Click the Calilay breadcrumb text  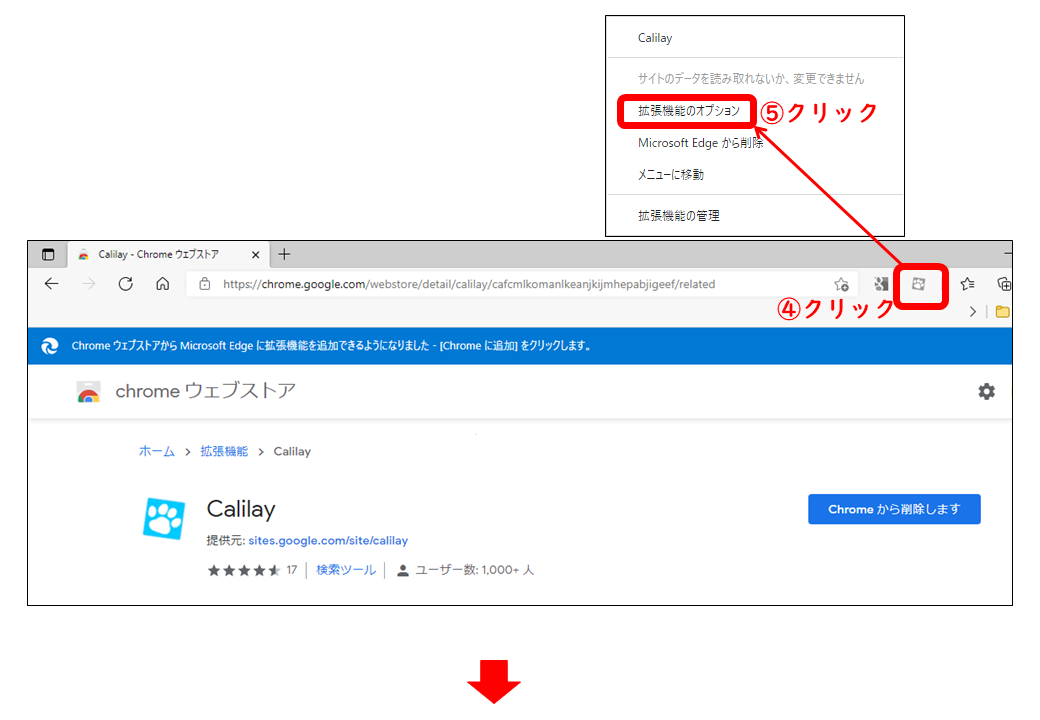coord(292,451)
